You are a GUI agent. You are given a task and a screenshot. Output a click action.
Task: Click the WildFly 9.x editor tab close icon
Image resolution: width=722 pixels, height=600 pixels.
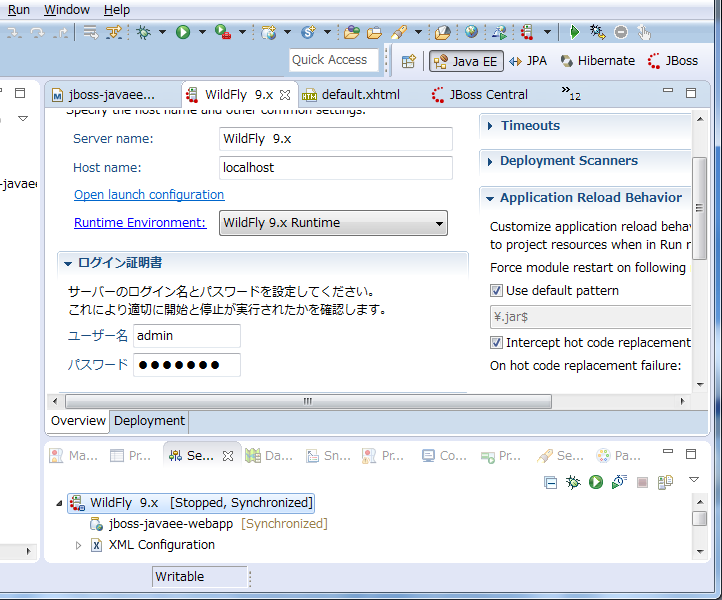[285, 95]
